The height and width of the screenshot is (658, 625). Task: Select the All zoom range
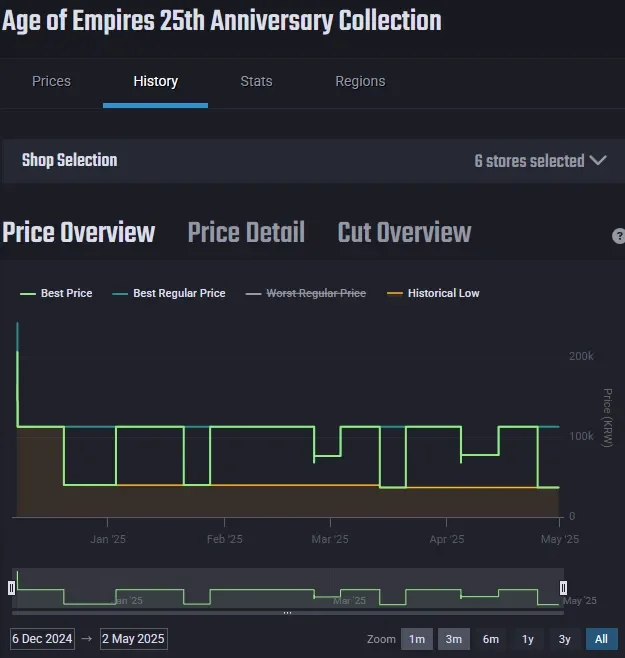601,639
